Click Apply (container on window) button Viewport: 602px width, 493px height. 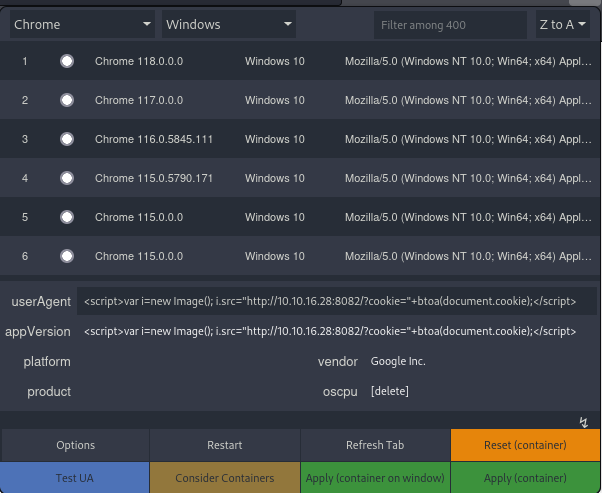375,478
